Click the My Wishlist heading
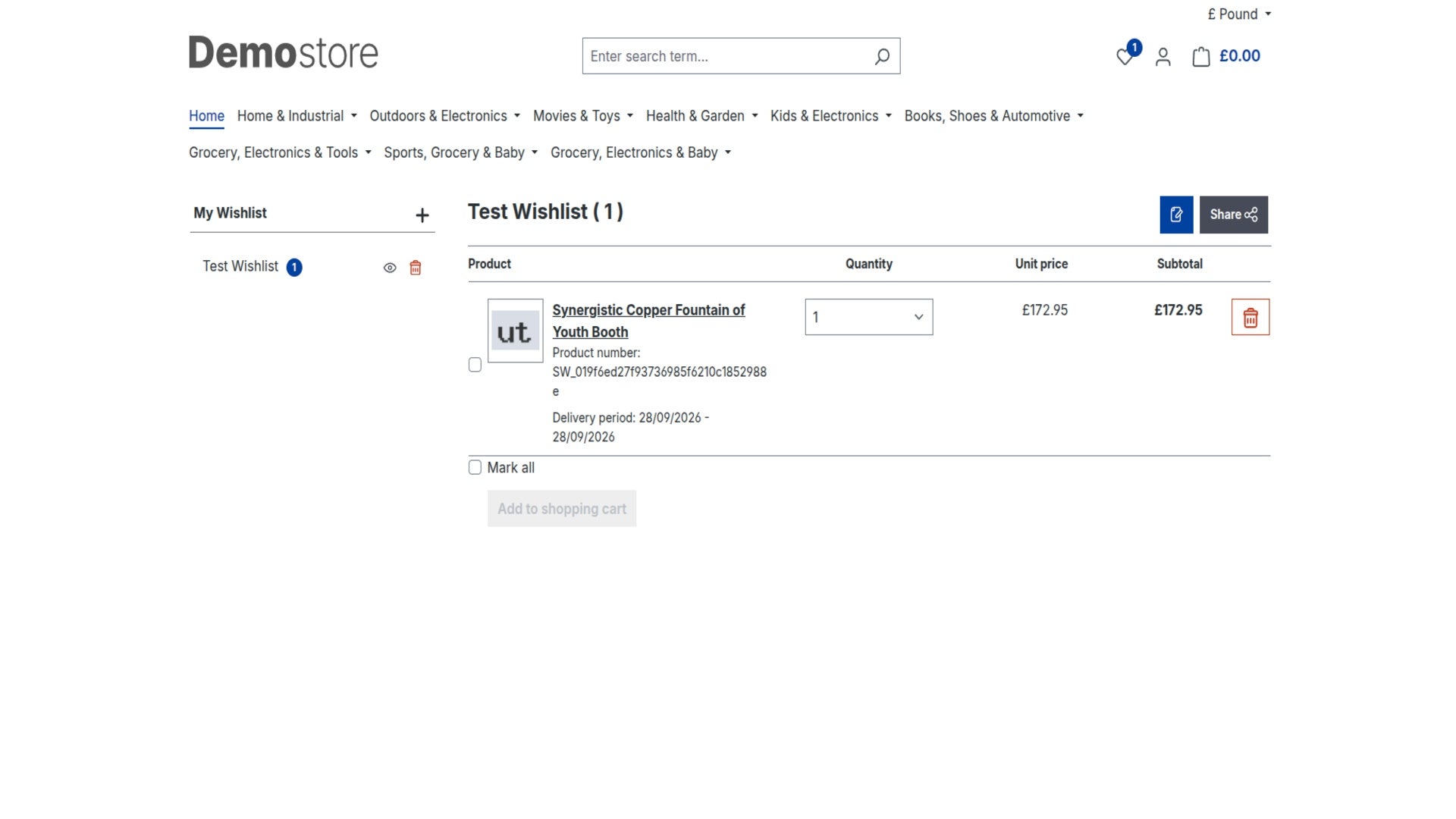This screenshot has width=1456, height=819. click(230, 213)
